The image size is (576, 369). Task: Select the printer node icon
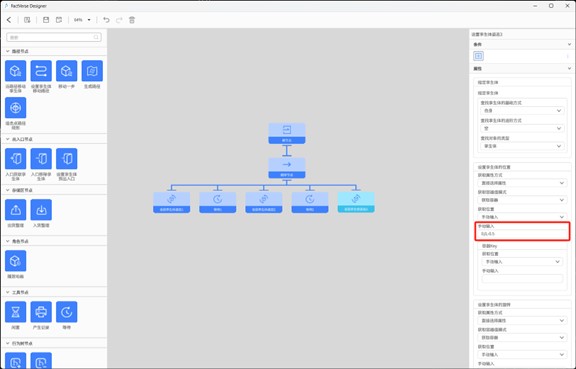point(41,312)
